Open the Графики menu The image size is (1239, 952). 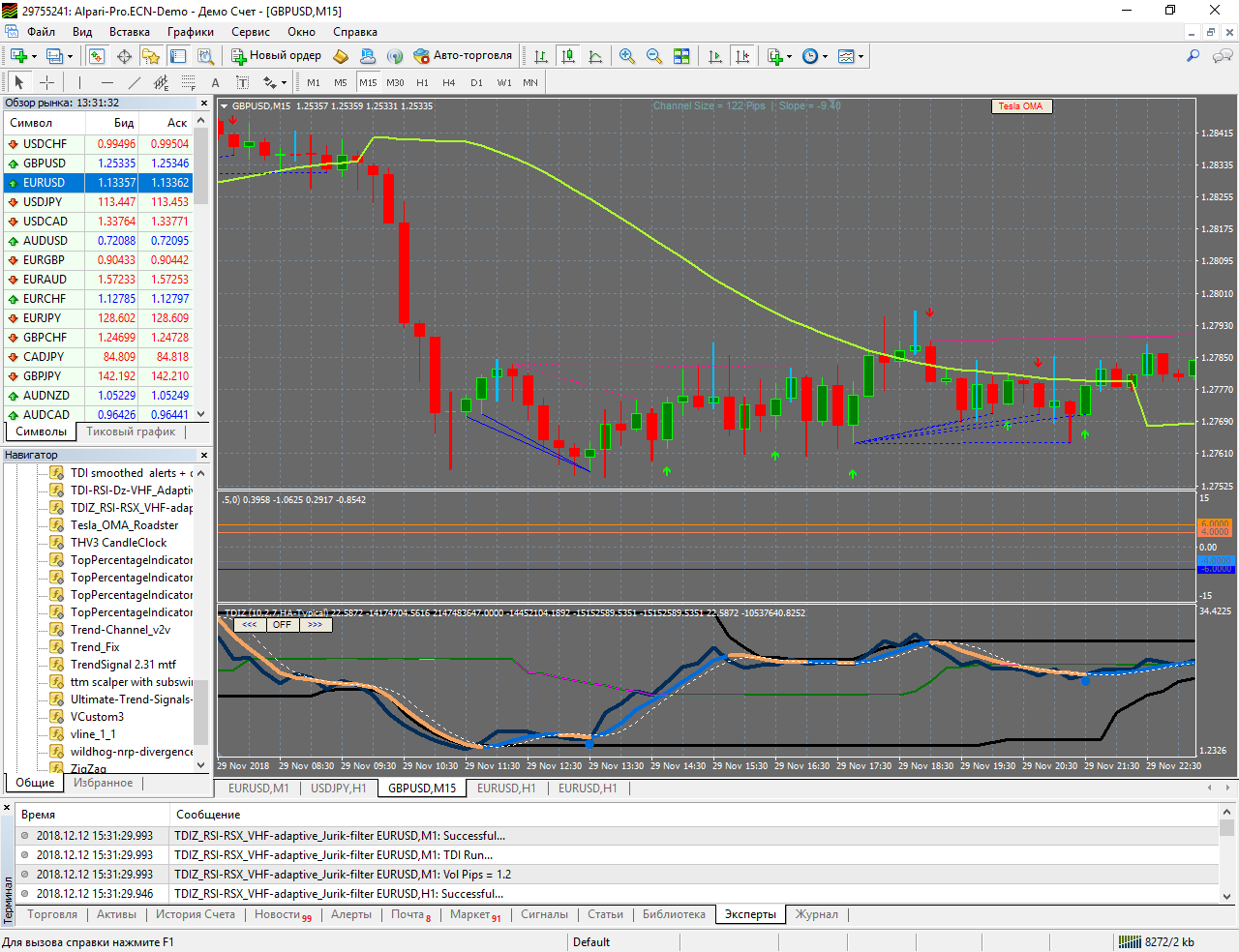coord(190,32)
